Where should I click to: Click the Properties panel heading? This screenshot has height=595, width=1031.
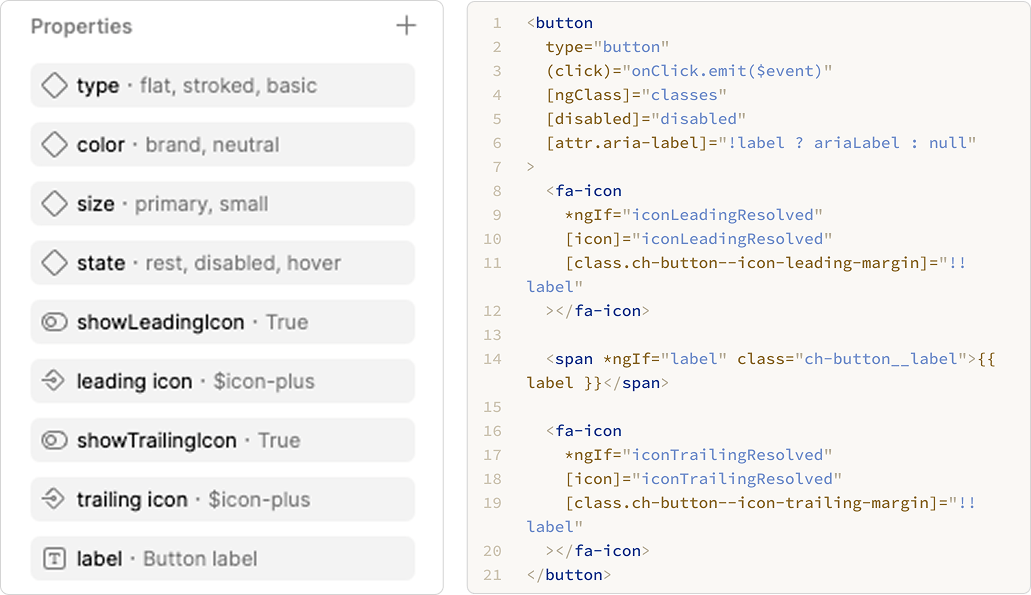tap(81, 26)
